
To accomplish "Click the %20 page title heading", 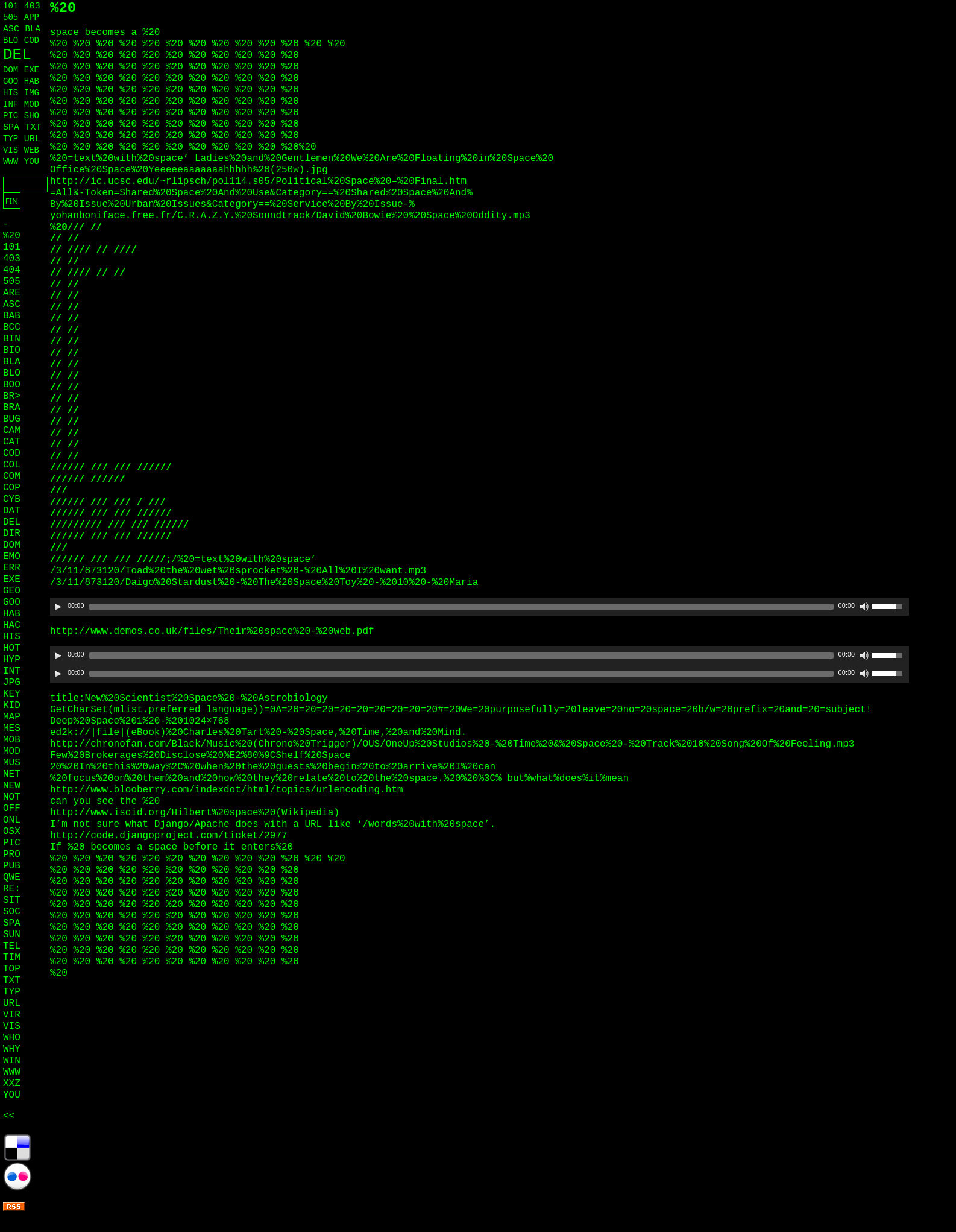I will point(63,8).
